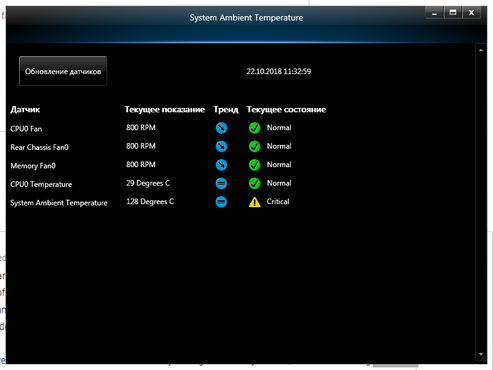Click the timestamp 22.10.2018 11:32:59

pos(279,71)
